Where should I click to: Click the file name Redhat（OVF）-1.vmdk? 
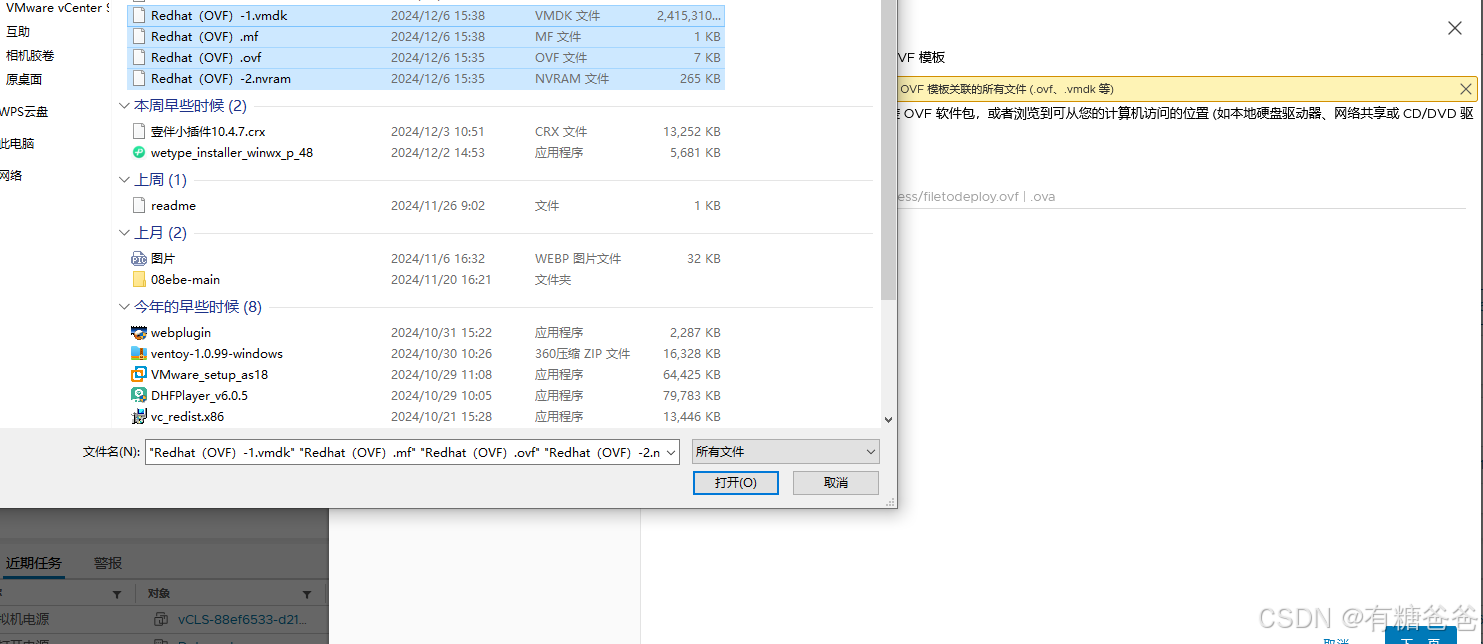[219, 16]
